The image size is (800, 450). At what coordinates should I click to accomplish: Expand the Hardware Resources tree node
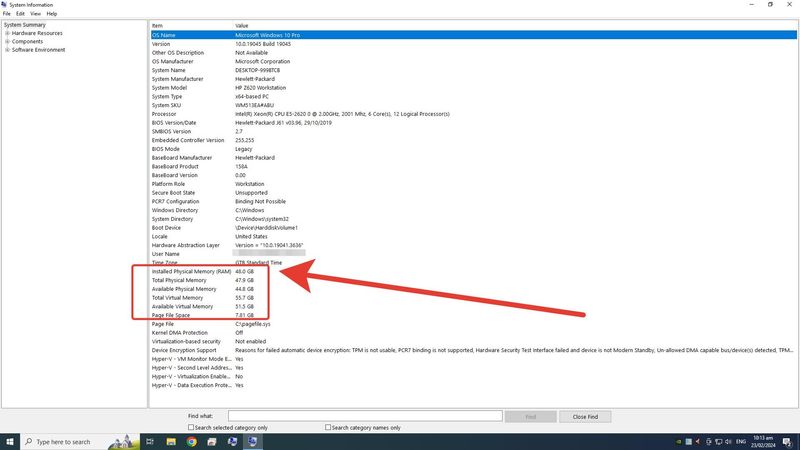click(7, 33)
